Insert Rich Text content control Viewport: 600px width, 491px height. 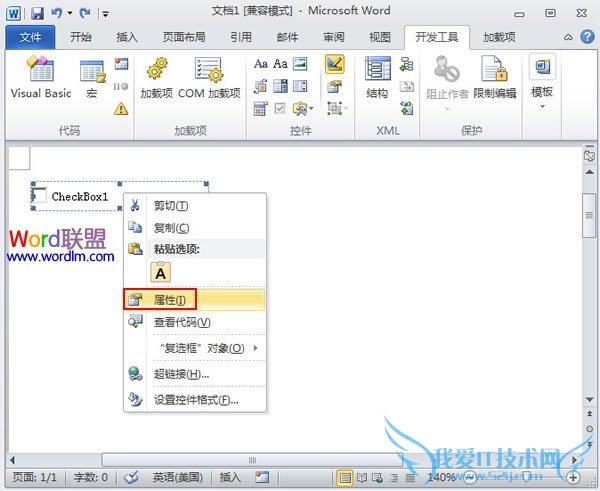point(261,64)
